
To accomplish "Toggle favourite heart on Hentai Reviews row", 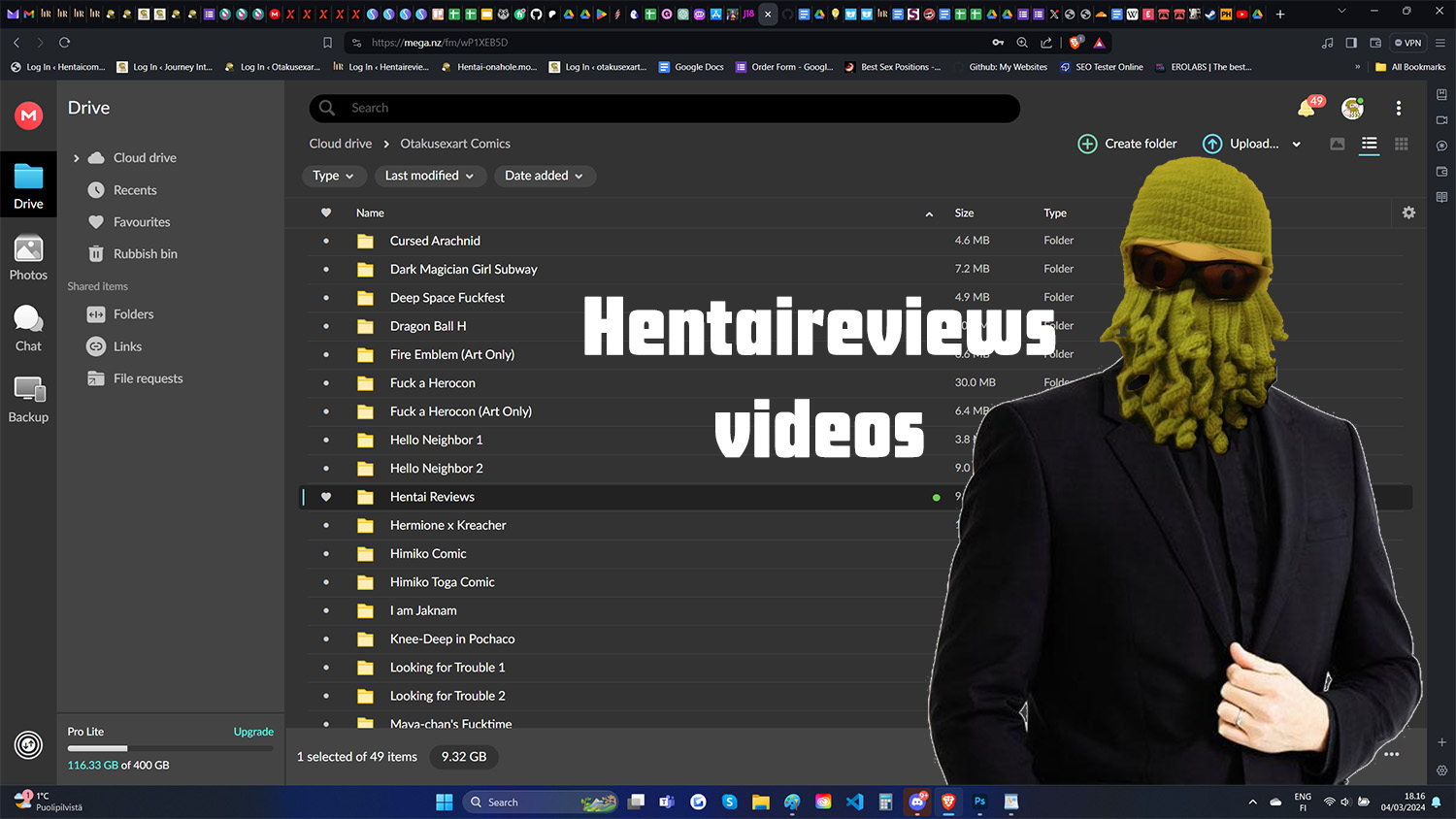I will 326,497.
